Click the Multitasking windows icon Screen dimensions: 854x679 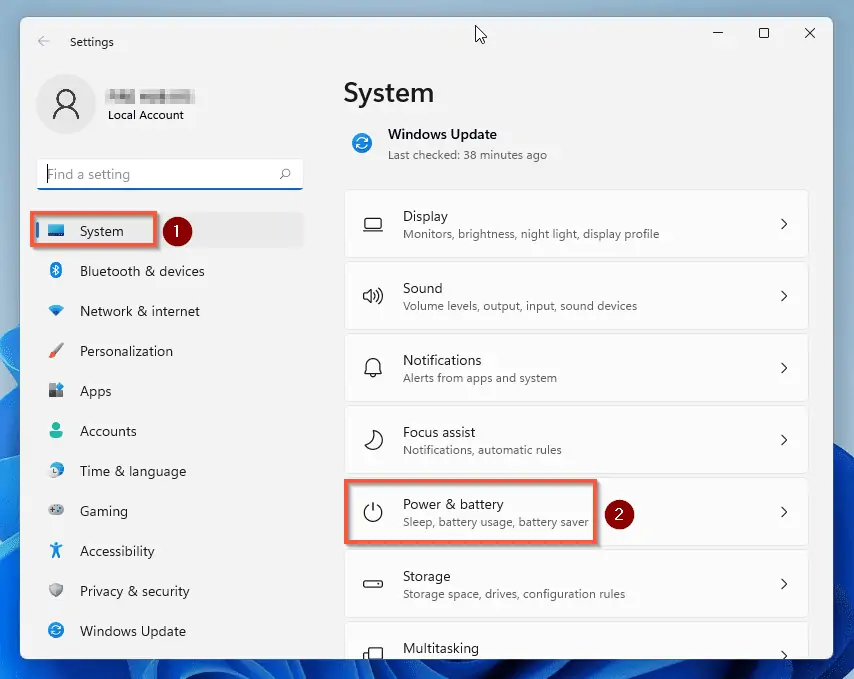(373, 652)
